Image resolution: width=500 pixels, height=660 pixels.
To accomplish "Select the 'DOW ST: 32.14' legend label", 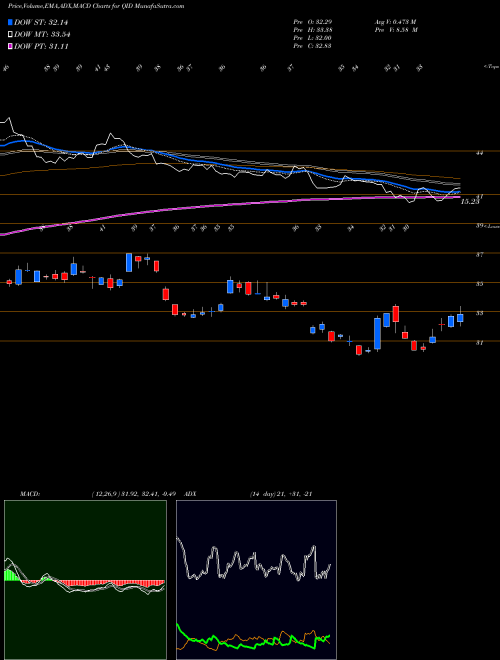I will click(x=41, y=22).
